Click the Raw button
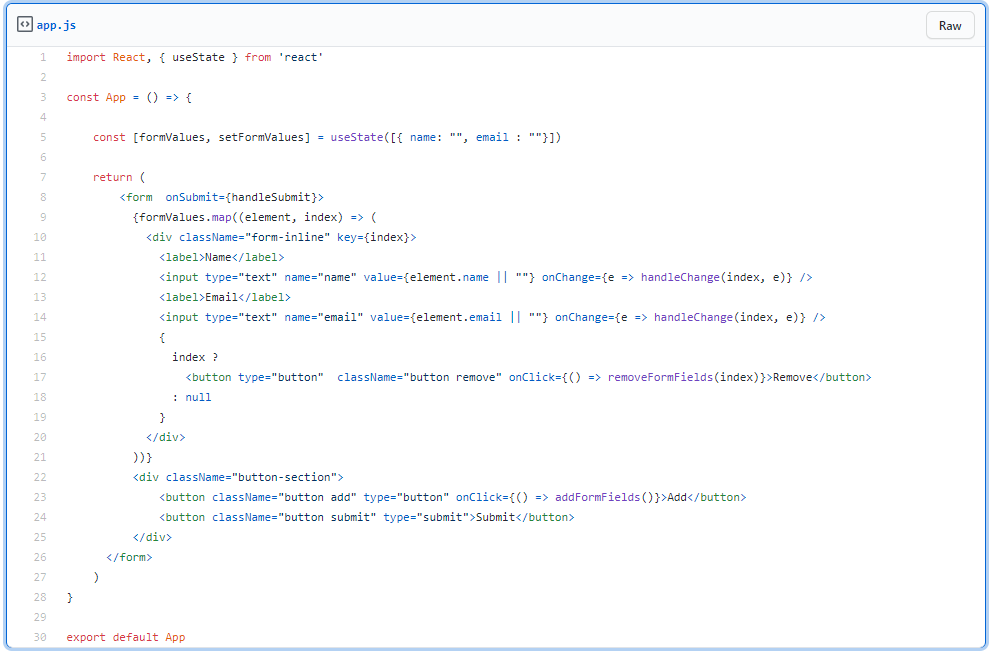The image size is (993, 654). (x=949, y=26)
